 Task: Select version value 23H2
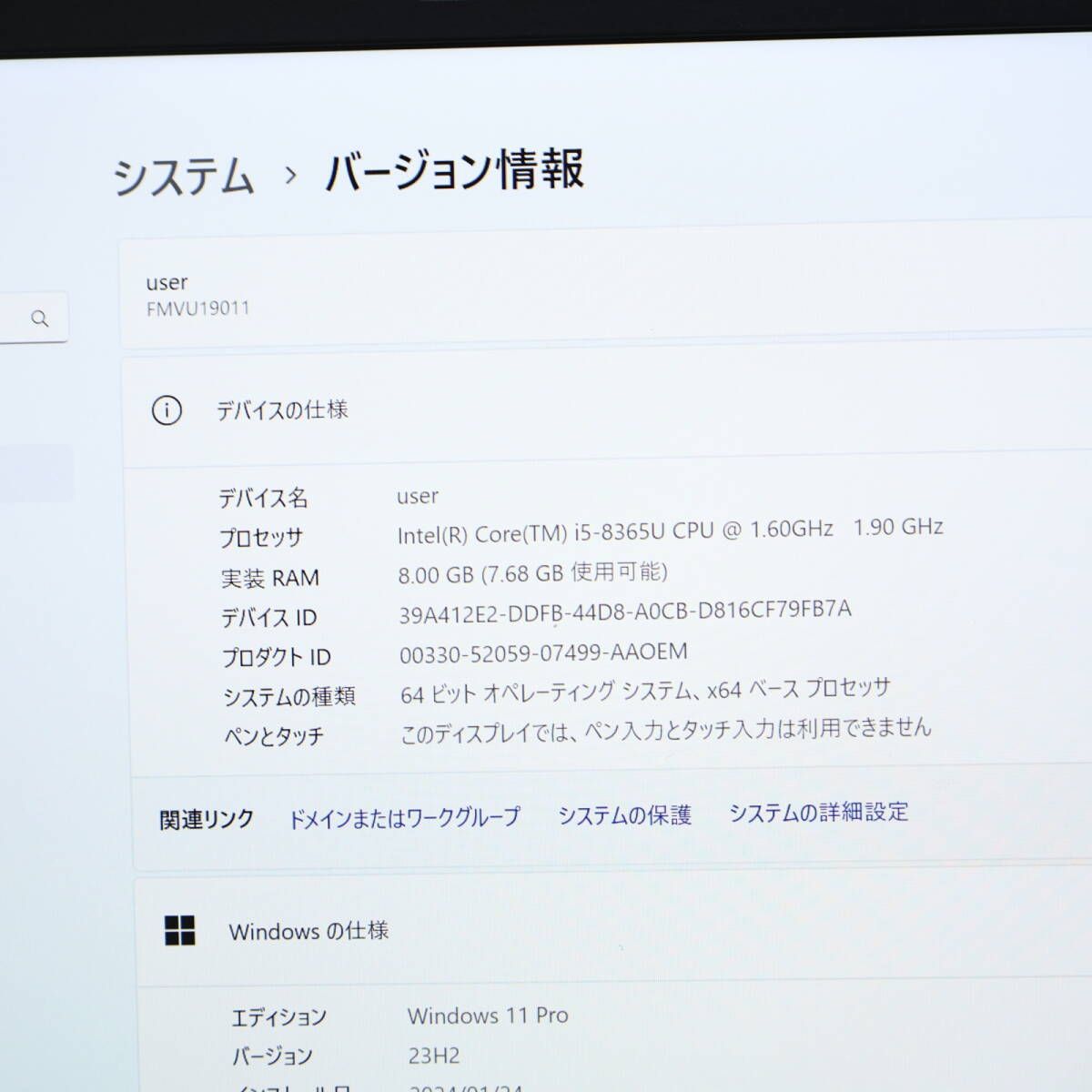click(x=434, y=1056)
